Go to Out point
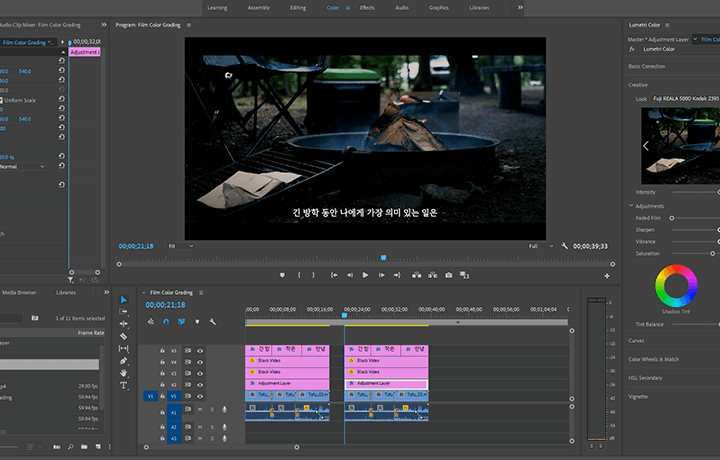720x460 pixels. (x=397, y=275)
